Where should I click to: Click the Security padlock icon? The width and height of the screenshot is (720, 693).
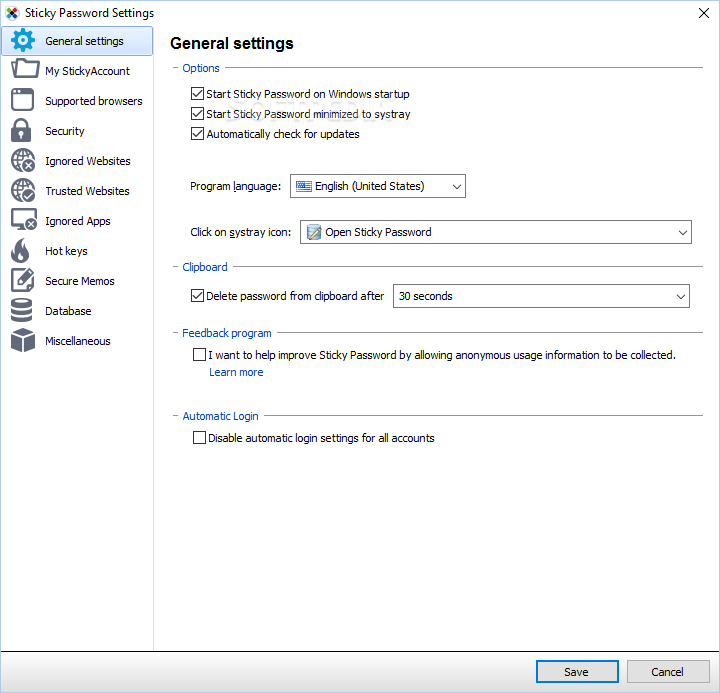click(21, 130)
